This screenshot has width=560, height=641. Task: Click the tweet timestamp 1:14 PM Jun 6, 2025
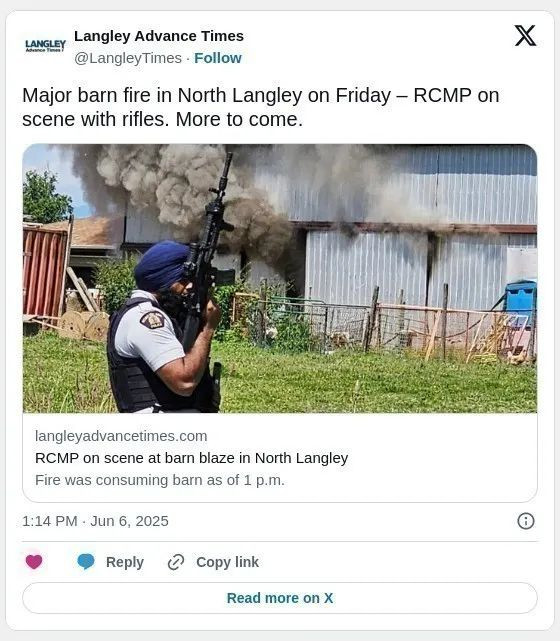[x=95, y=521]
